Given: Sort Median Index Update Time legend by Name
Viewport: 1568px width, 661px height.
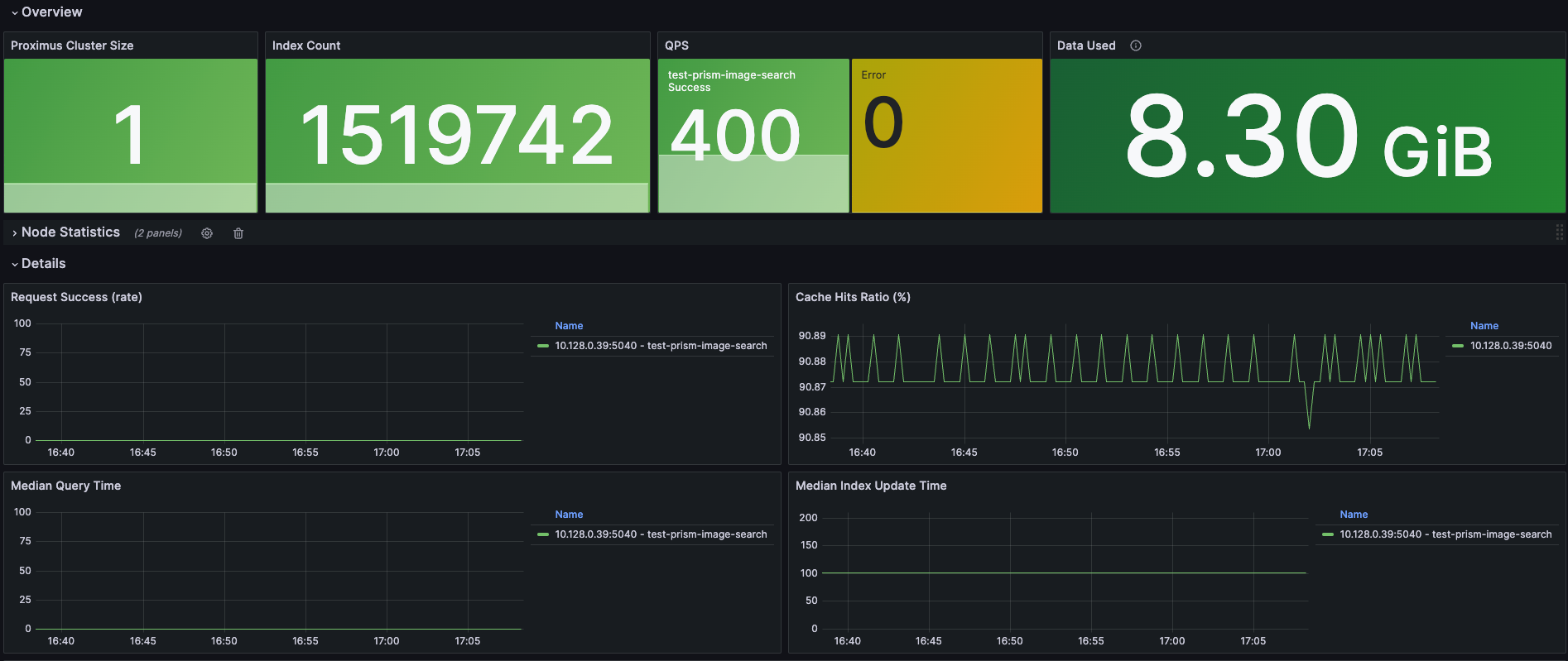Looking at the screenshot, I should click(x=1354, y=515).
